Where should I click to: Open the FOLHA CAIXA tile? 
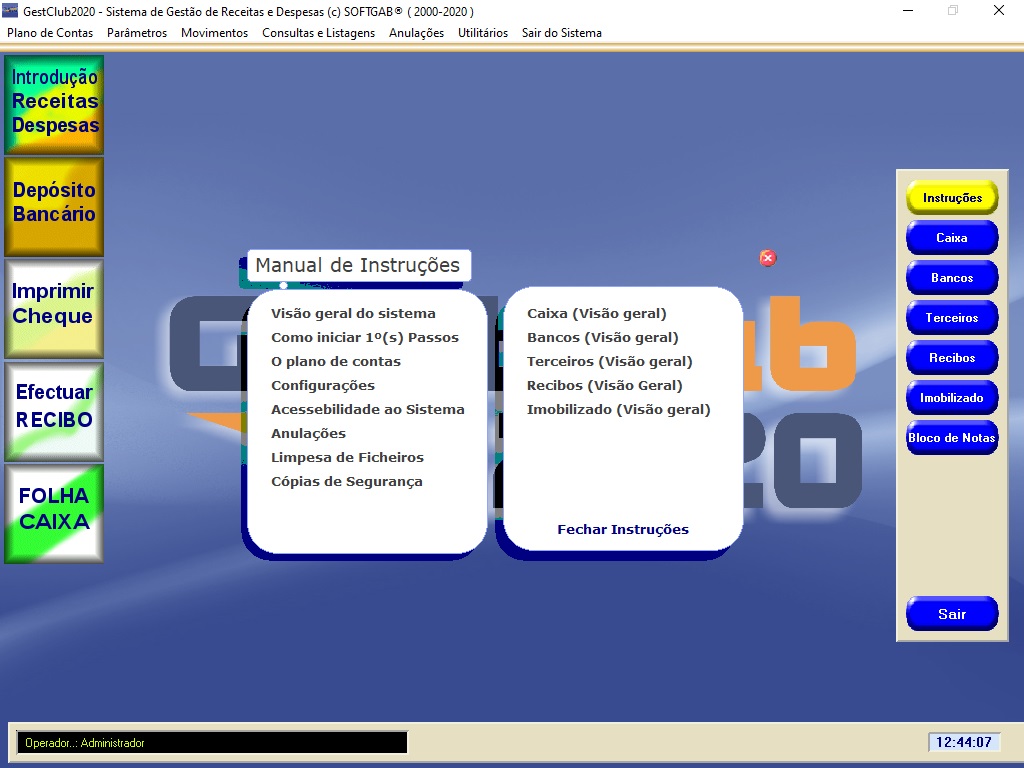[54, 511]
